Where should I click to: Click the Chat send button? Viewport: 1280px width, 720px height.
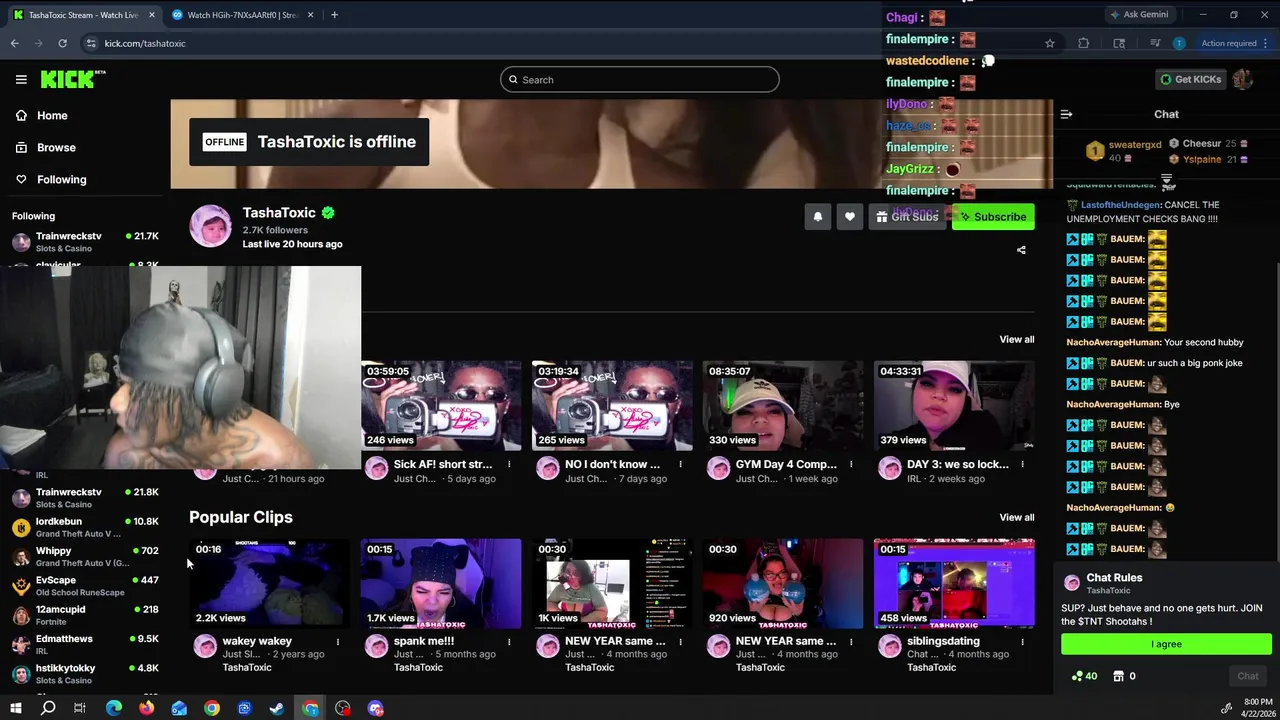coord(1247,676)
